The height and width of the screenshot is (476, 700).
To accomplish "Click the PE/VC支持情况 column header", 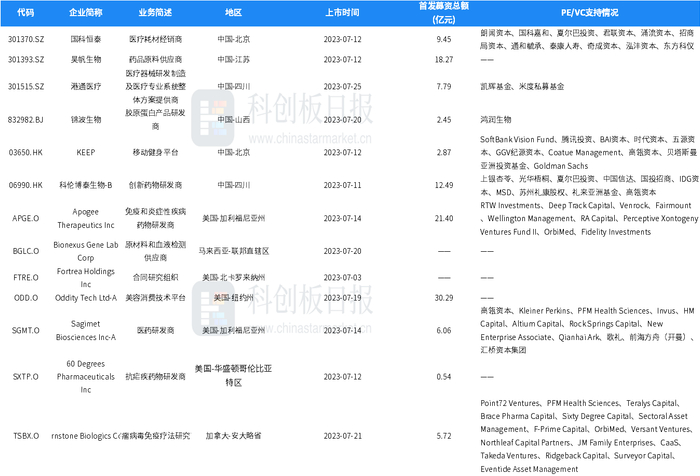I will (x=589, y=13).
